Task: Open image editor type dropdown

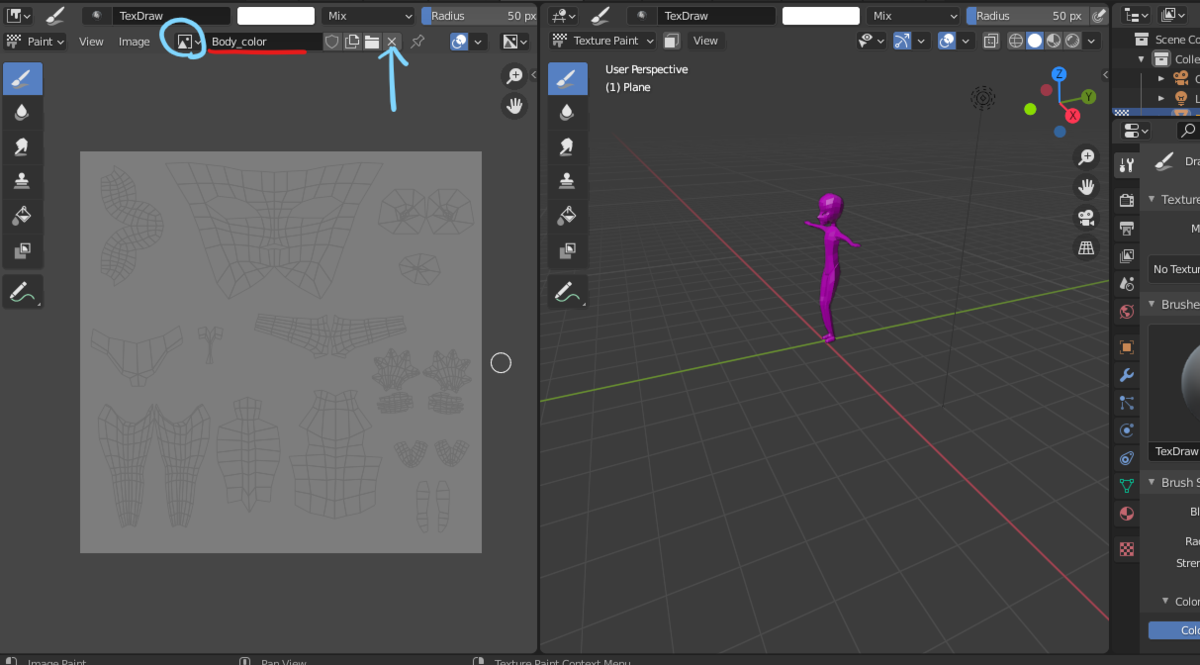Action: click(19, 16)
